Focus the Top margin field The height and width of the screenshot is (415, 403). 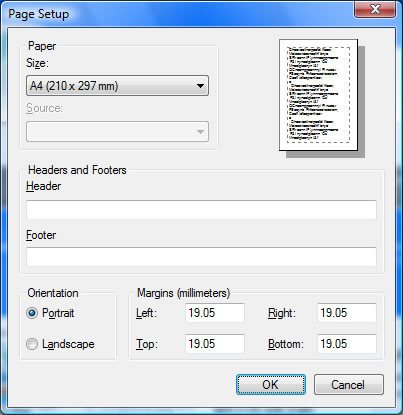point(215,344)
